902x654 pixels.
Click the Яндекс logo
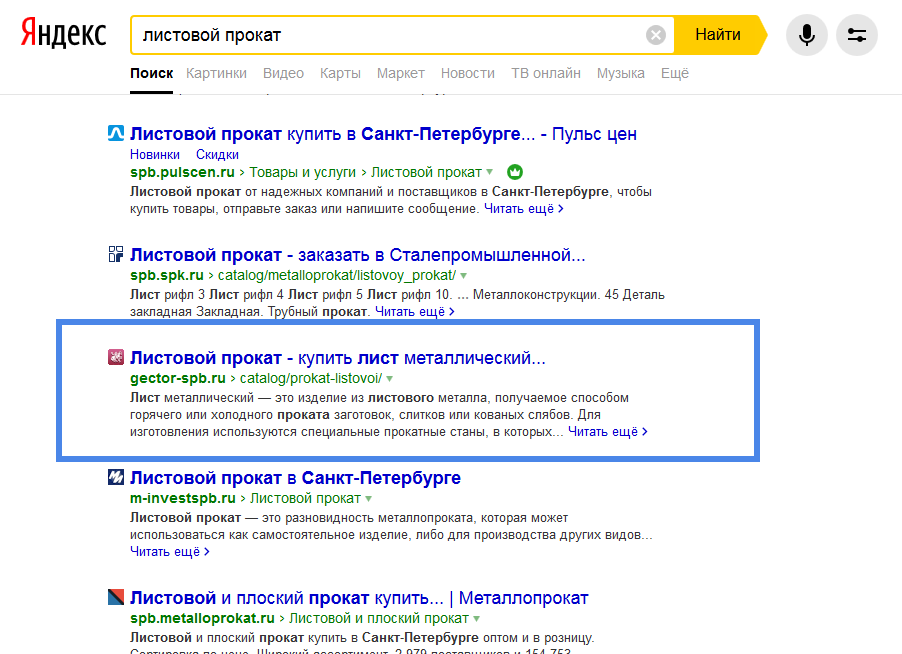pos(64,33)
